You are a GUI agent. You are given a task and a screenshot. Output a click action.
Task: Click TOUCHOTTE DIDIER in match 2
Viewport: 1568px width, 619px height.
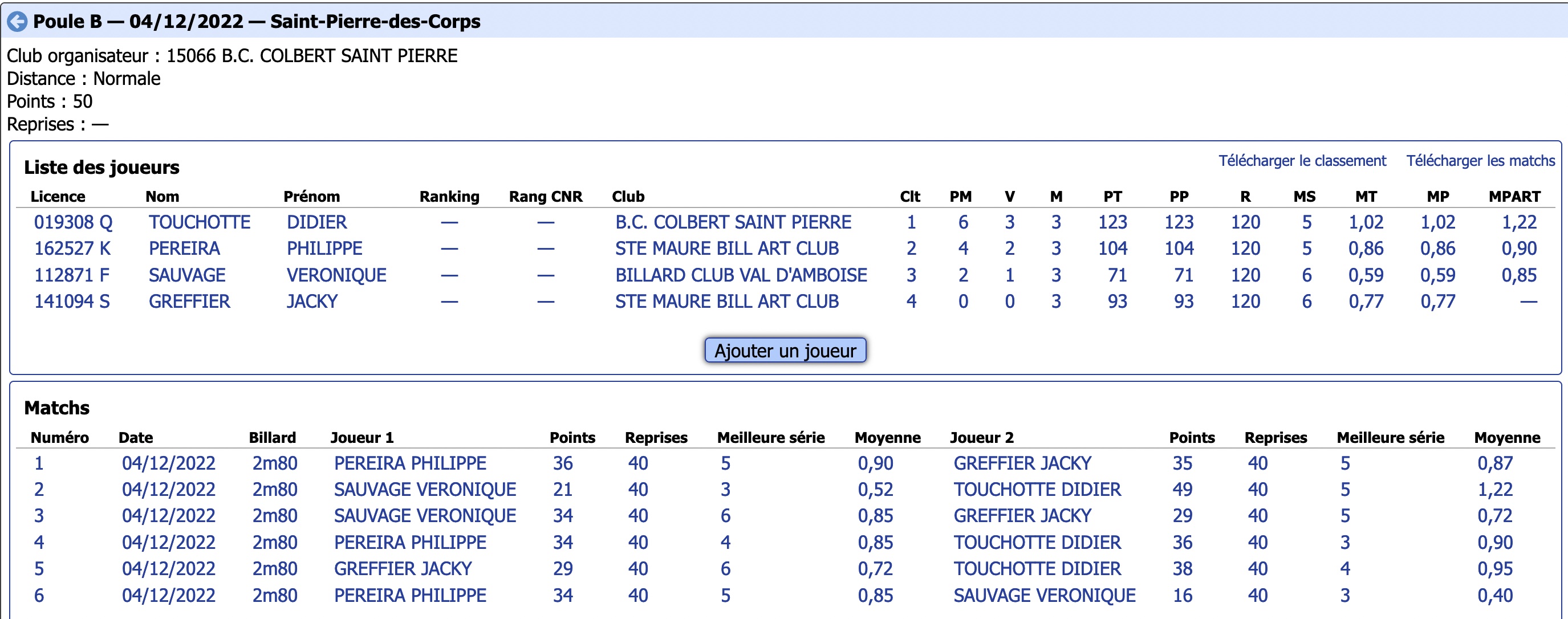[x=1037, y=490]
